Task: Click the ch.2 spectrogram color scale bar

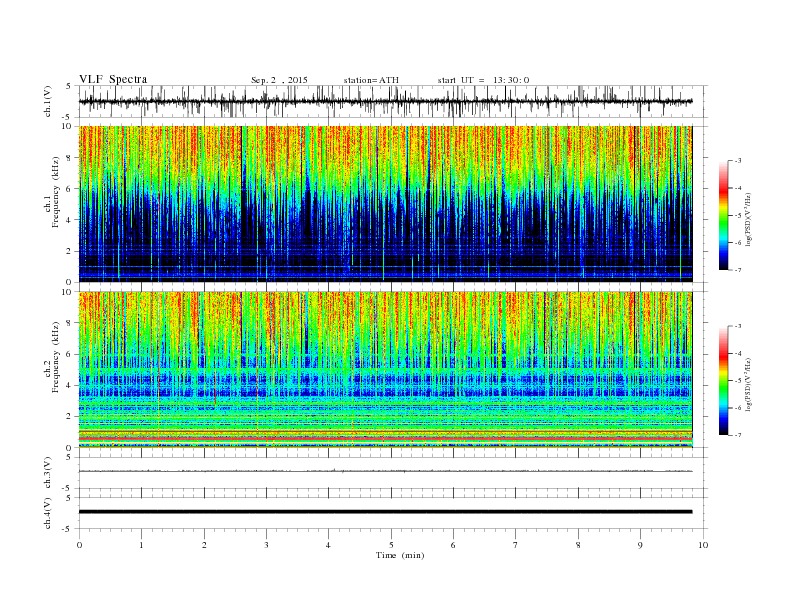Action: coord(723,380)
